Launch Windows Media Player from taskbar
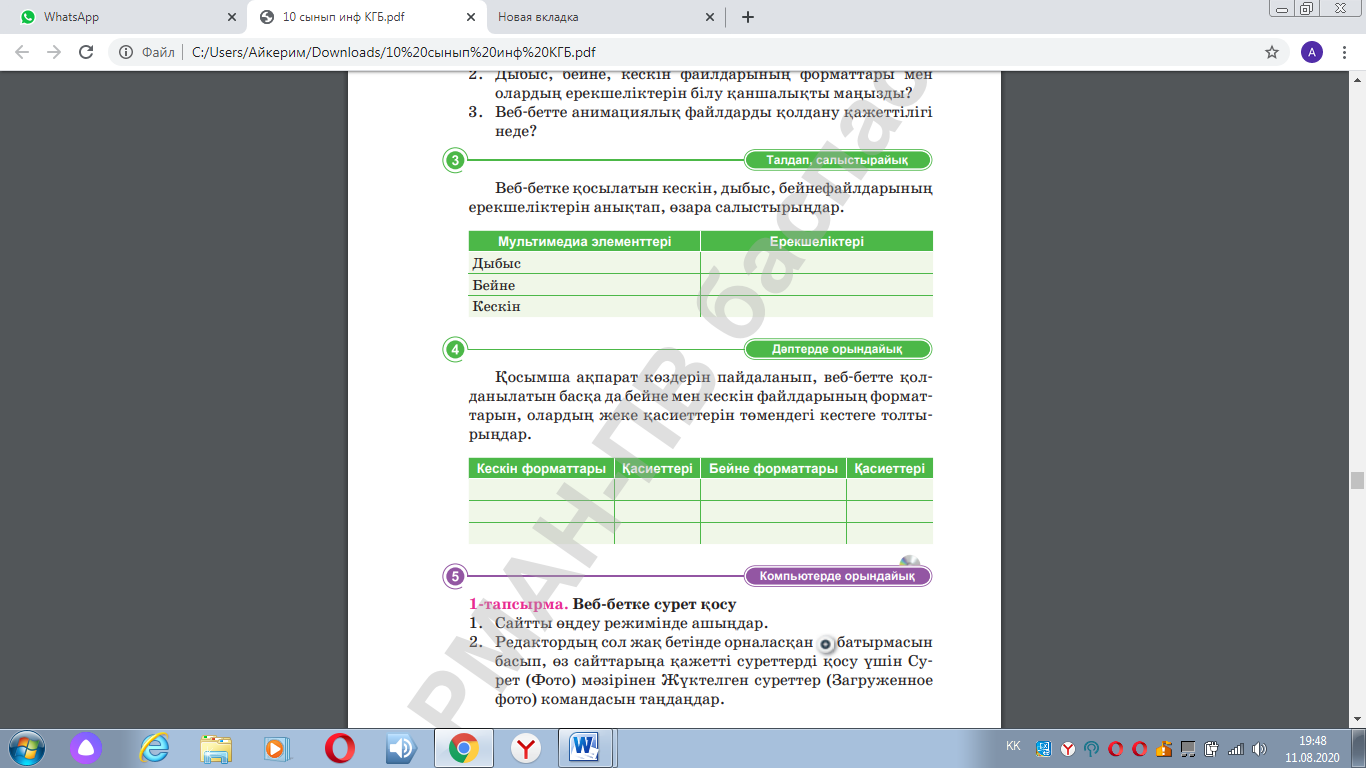Viewport: 1366px width, 768px height. (x=276, y=747)
